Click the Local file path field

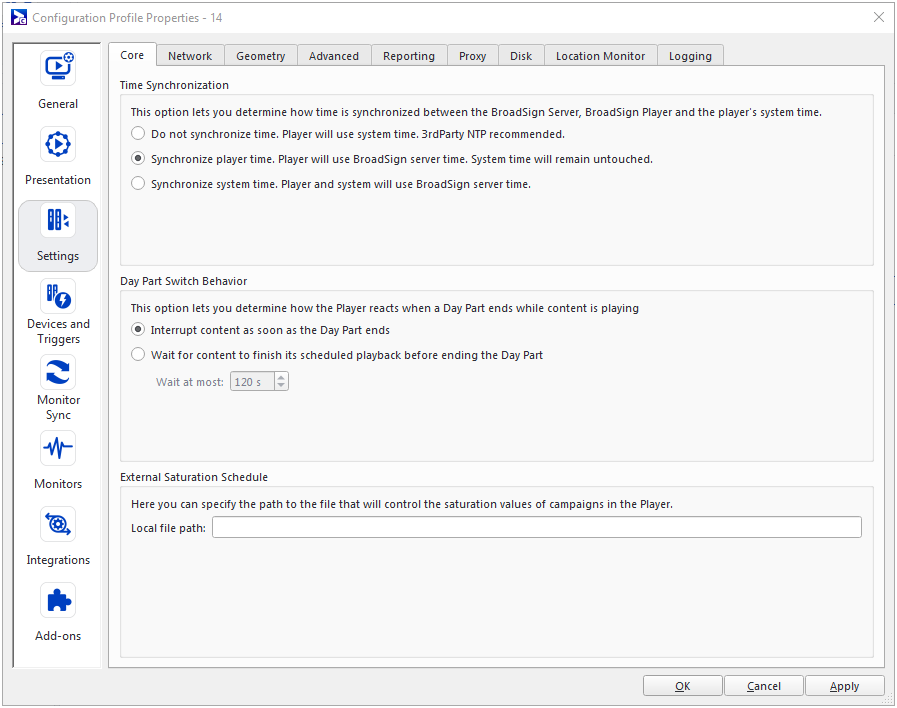[x=536, y=528]
